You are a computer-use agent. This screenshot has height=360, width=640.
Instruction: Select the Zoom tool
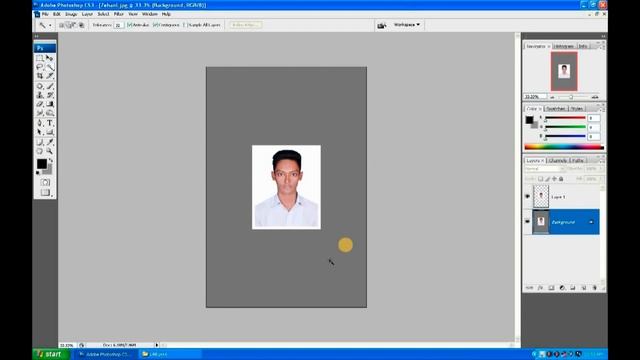tap(50, 151)
